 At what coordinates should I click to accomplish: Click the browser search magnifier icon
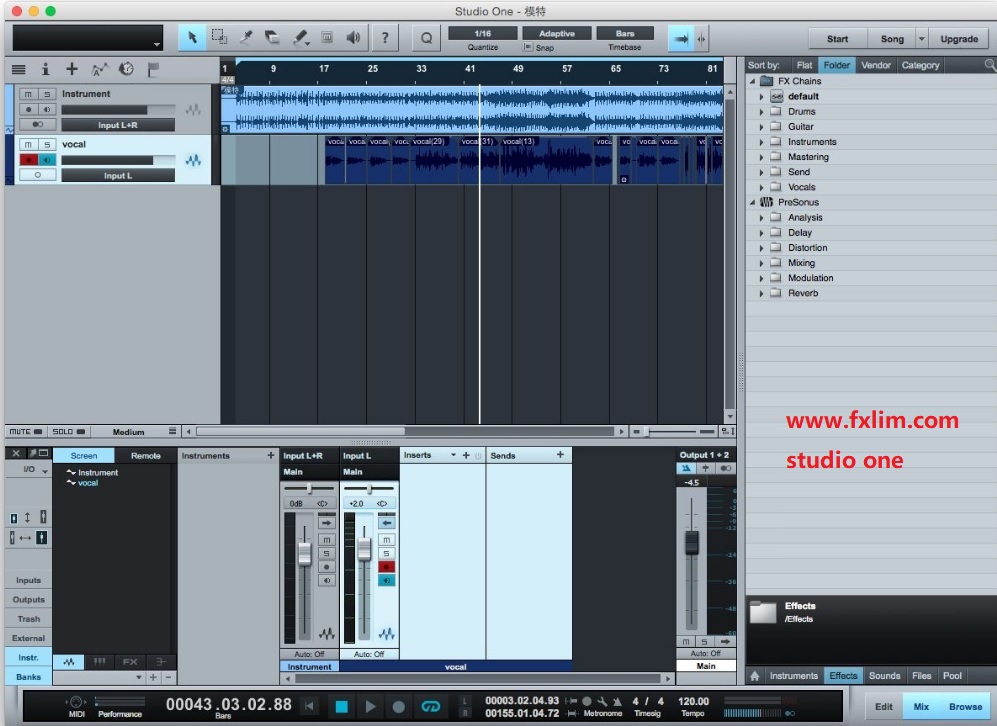pos(989,65)
